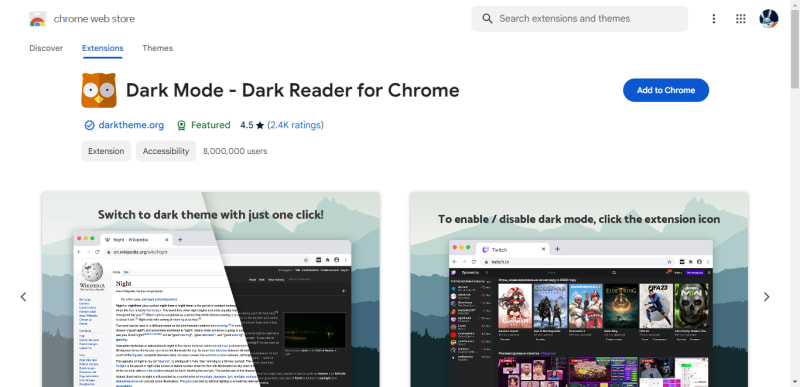Go to the Discover tab
800x387 pixels.
point(46,48)
